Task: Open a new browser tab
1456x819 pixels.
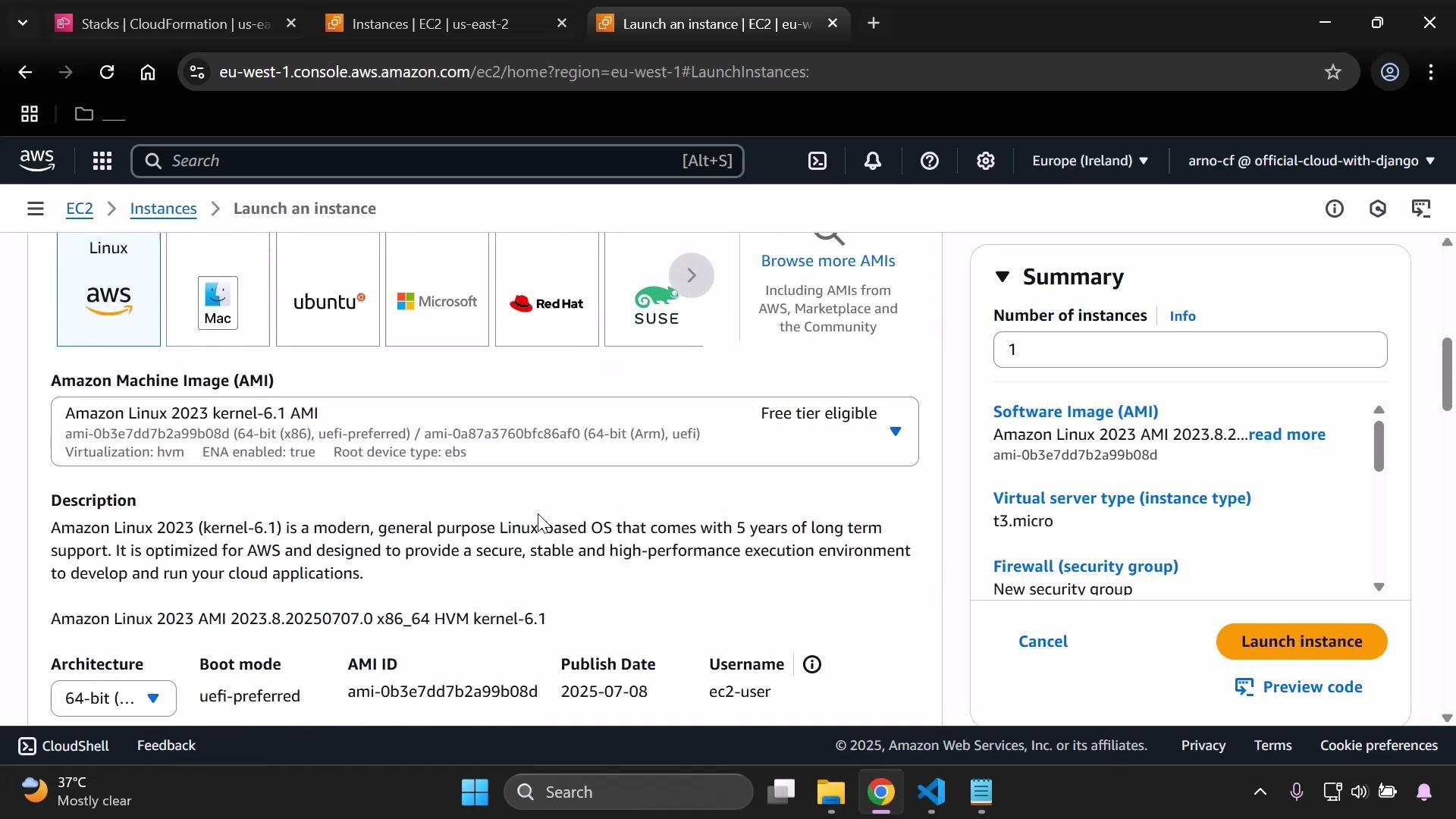Action: coord(874,24)
